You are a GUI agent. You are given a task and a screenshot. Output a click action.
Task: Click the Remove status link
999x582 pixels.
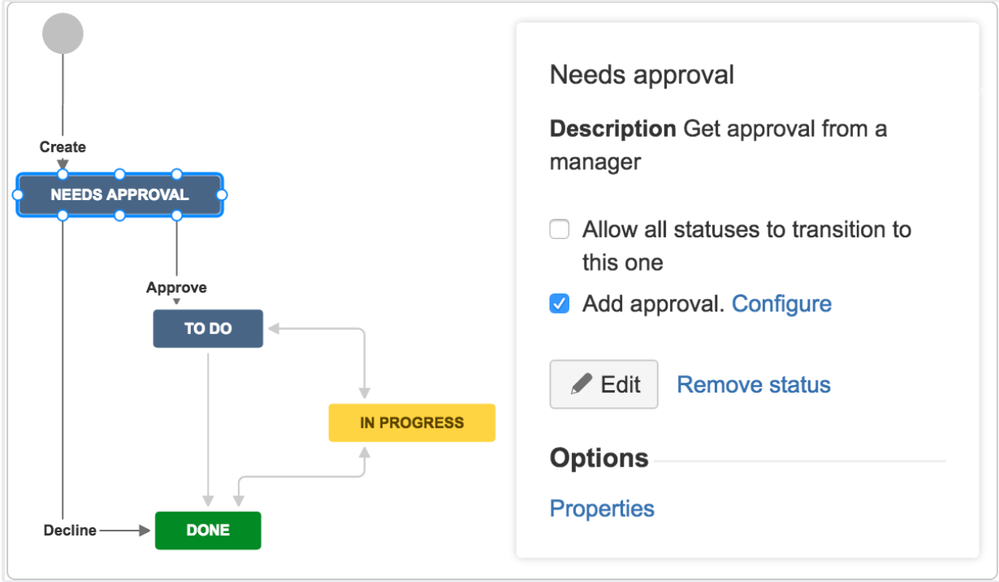tap(753, 385)
